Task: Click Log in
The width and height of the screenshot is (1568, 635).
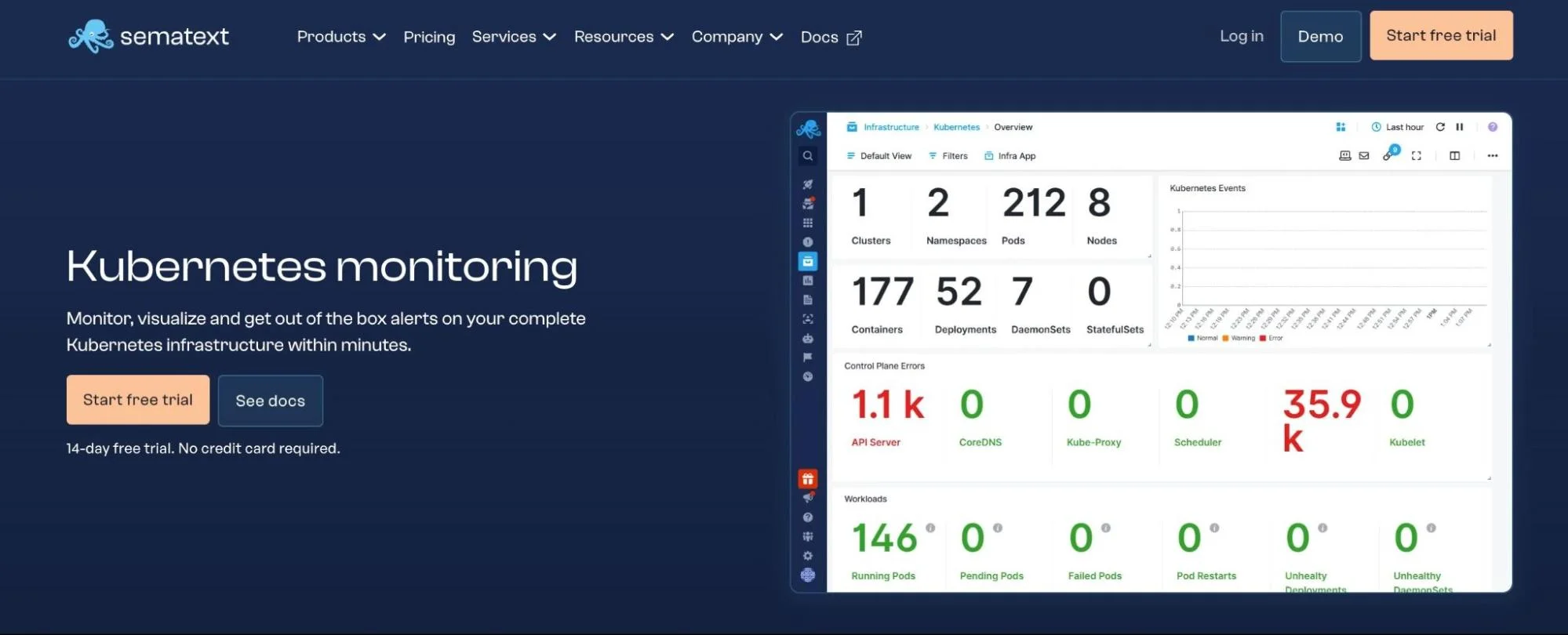Action: 1242,36
